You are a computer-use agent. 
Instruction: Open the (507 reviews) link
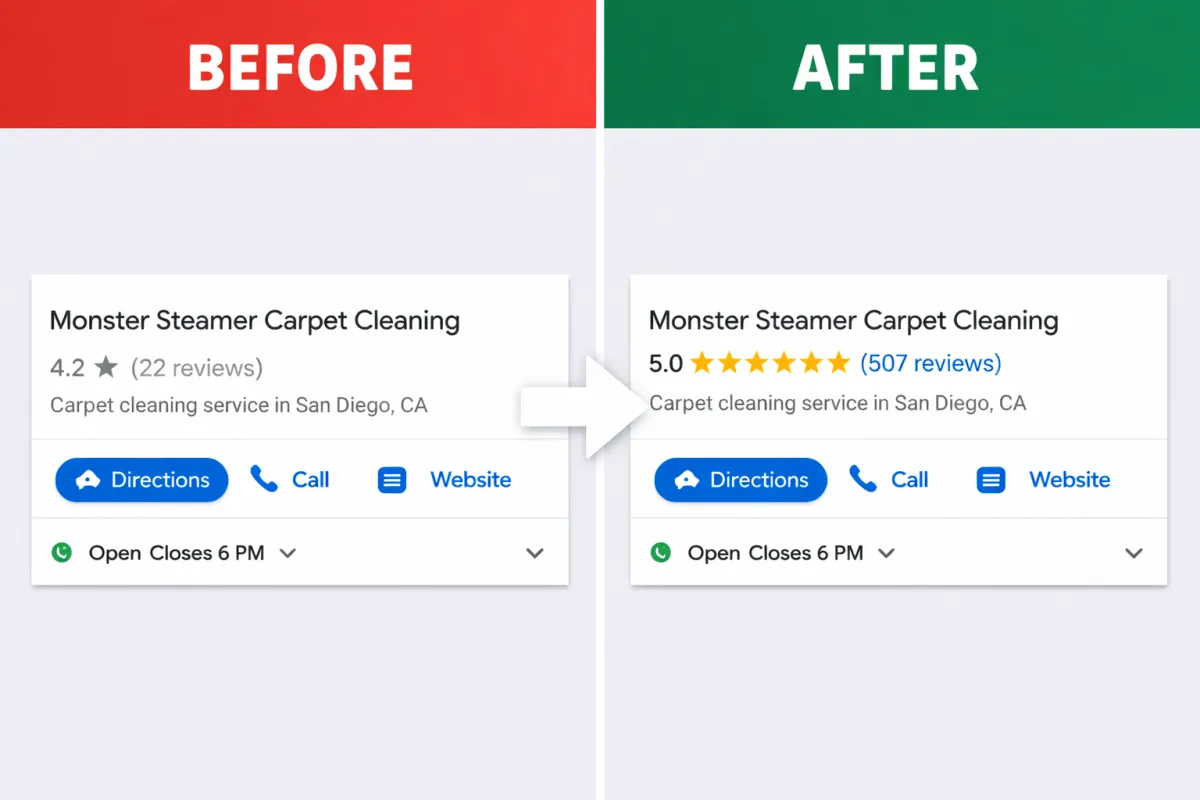[930, 363]
